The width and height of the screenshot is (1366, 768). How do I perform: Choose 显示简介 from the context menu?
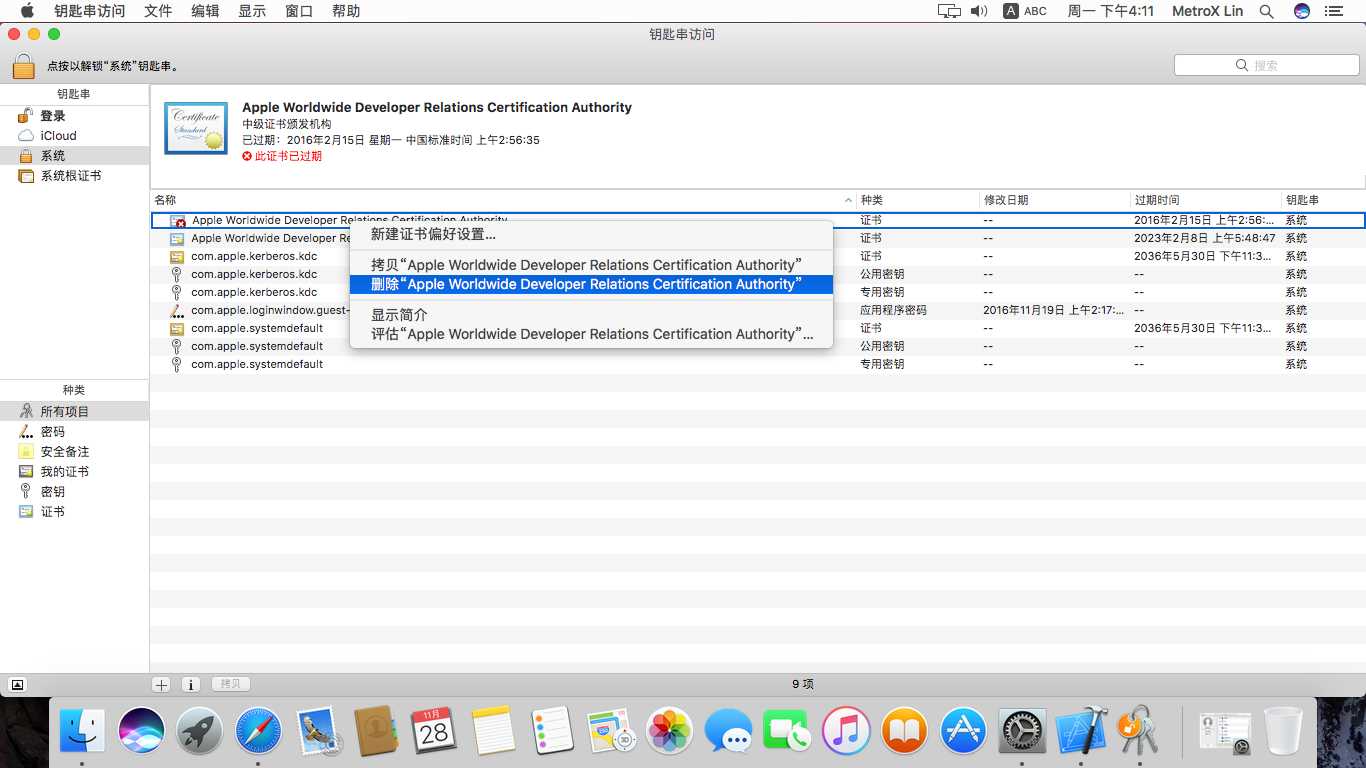(591, 315)
